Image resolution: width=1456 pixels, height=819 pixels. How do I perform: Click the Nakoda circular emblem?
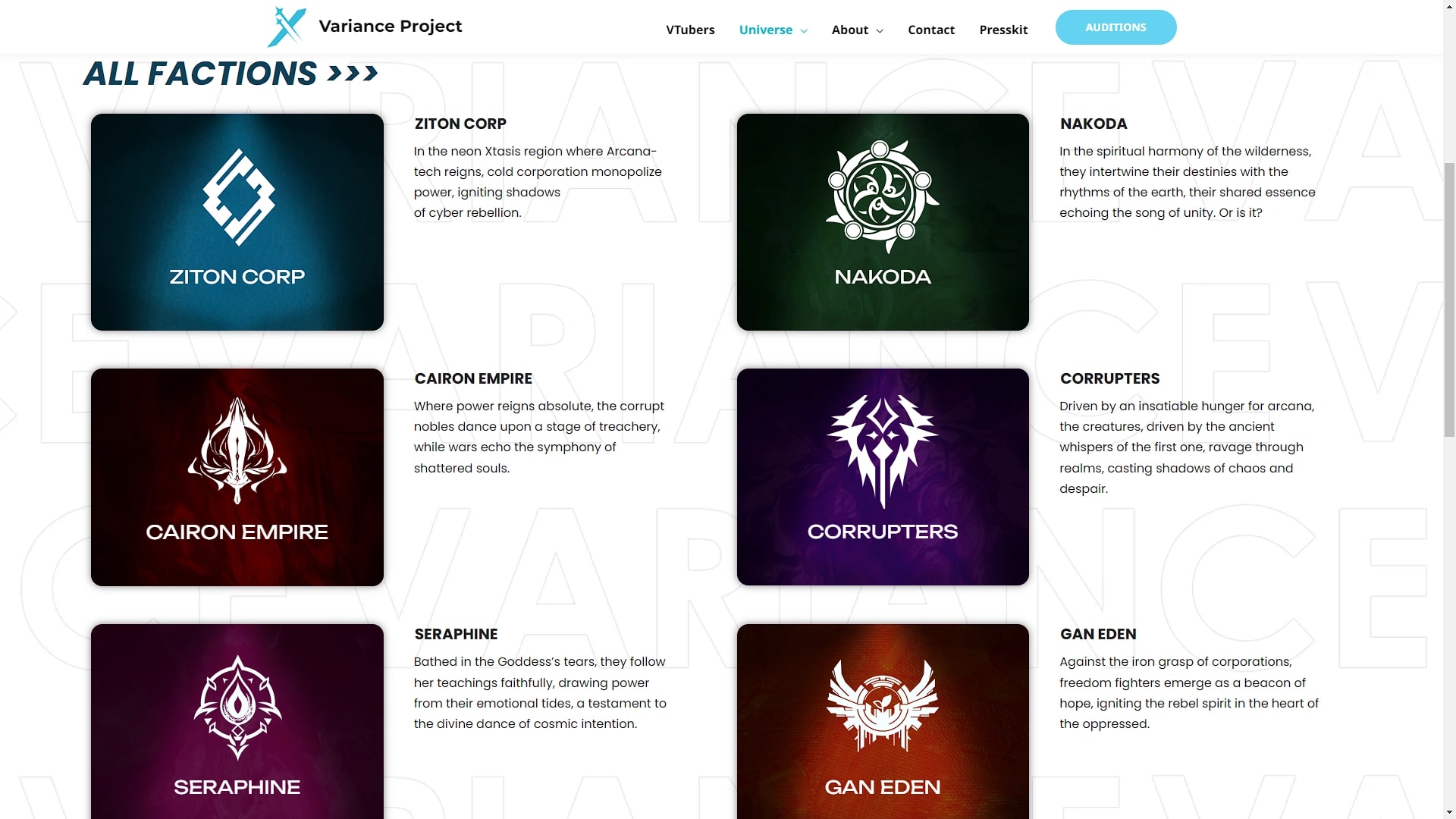click(882, 196)
